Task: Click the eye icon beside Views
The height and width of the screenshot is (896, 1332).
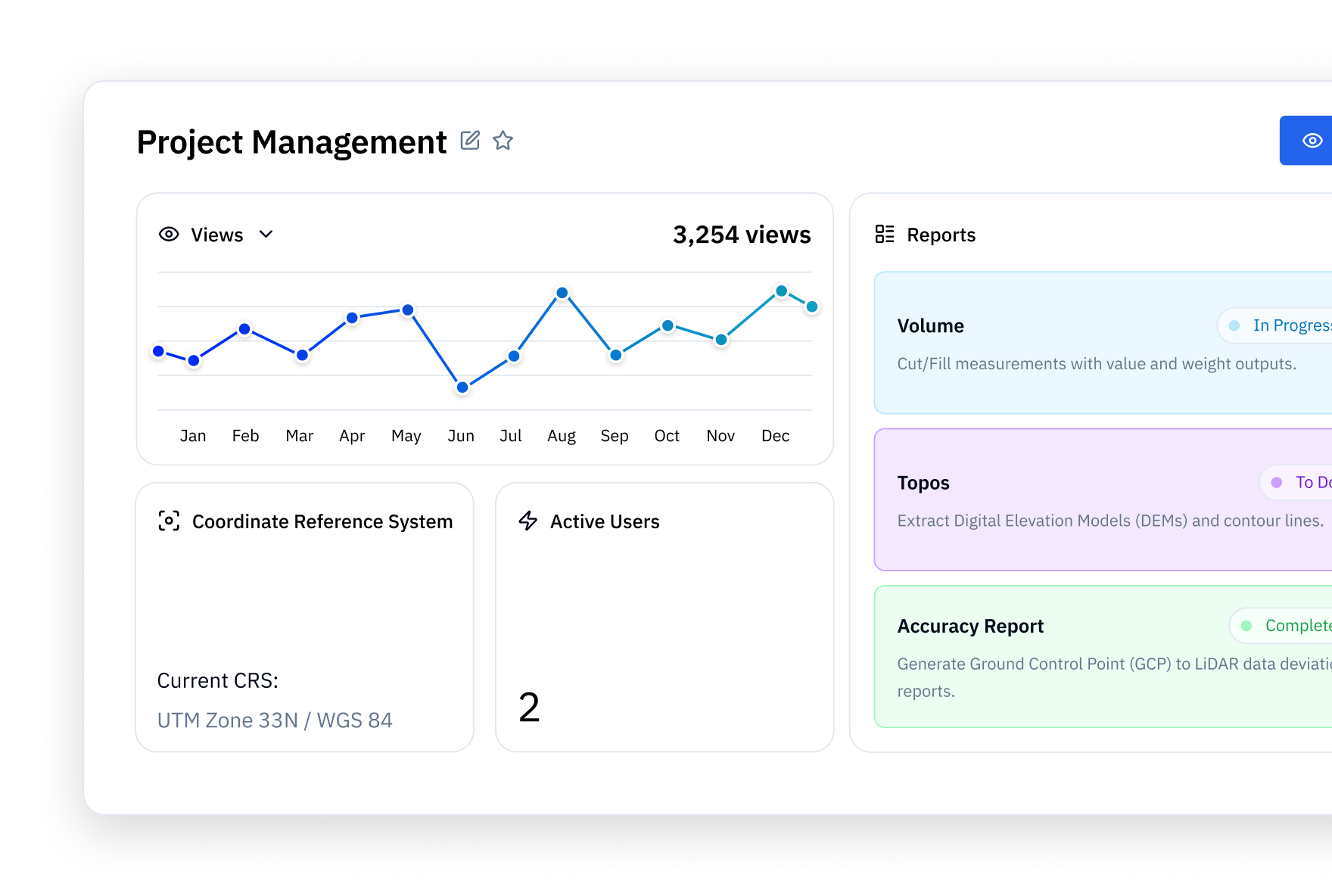Action: (169, 235)
